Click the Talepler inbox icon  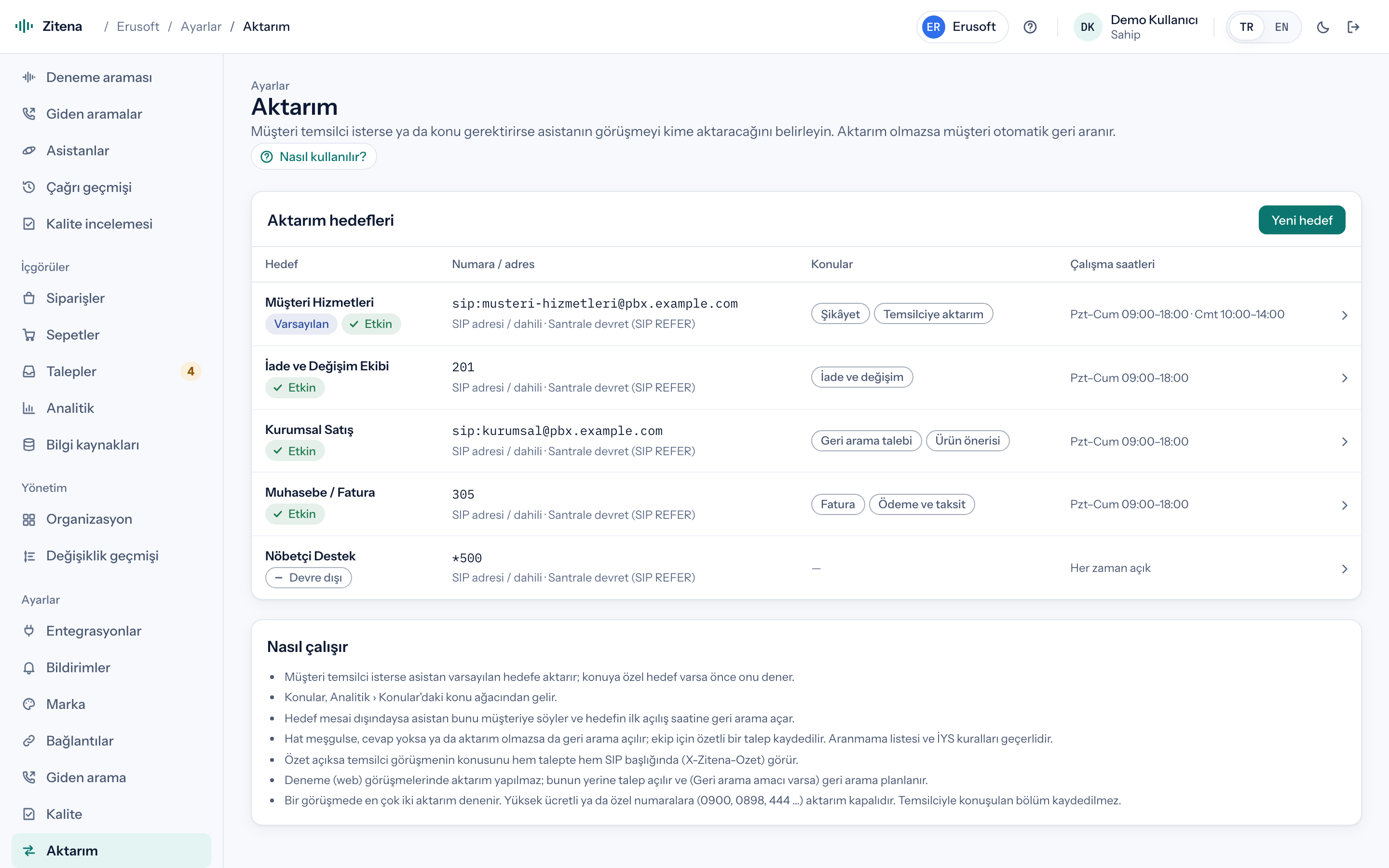tap(29, 371)
